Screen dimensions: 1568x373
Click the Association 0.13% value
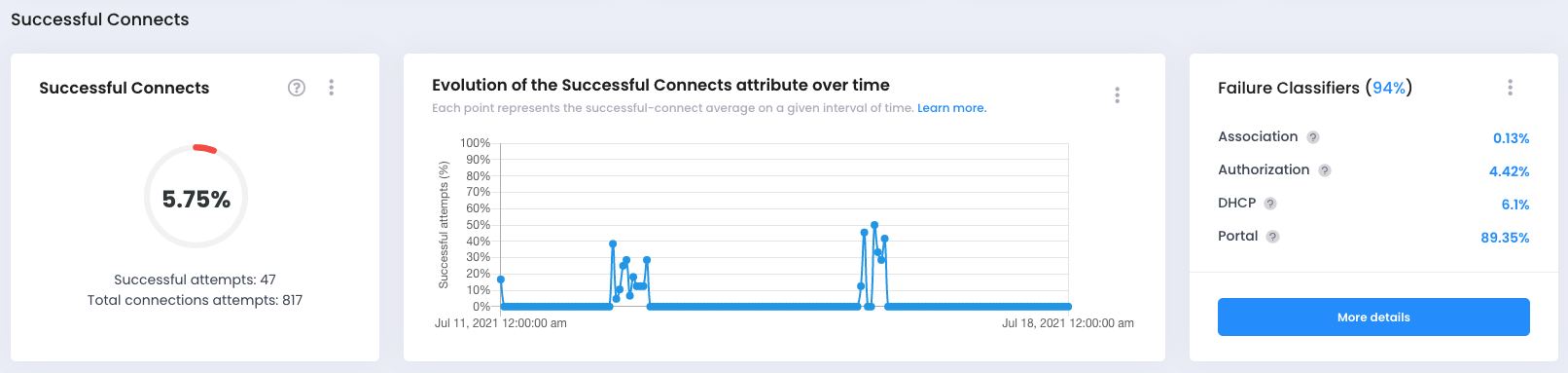(1511, 138)
